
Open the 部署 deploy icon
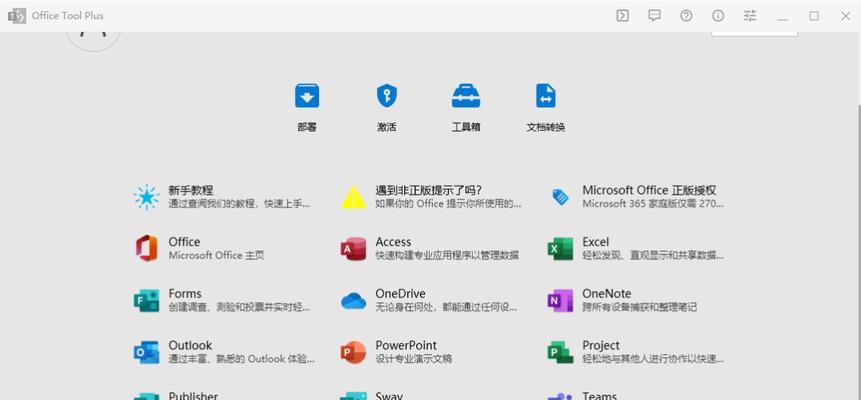307,96
